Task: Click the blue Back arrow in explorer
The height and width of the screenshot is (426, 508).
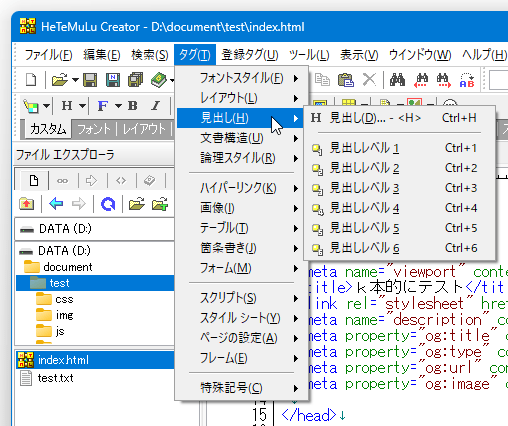Action: click(x=56, y=204)
